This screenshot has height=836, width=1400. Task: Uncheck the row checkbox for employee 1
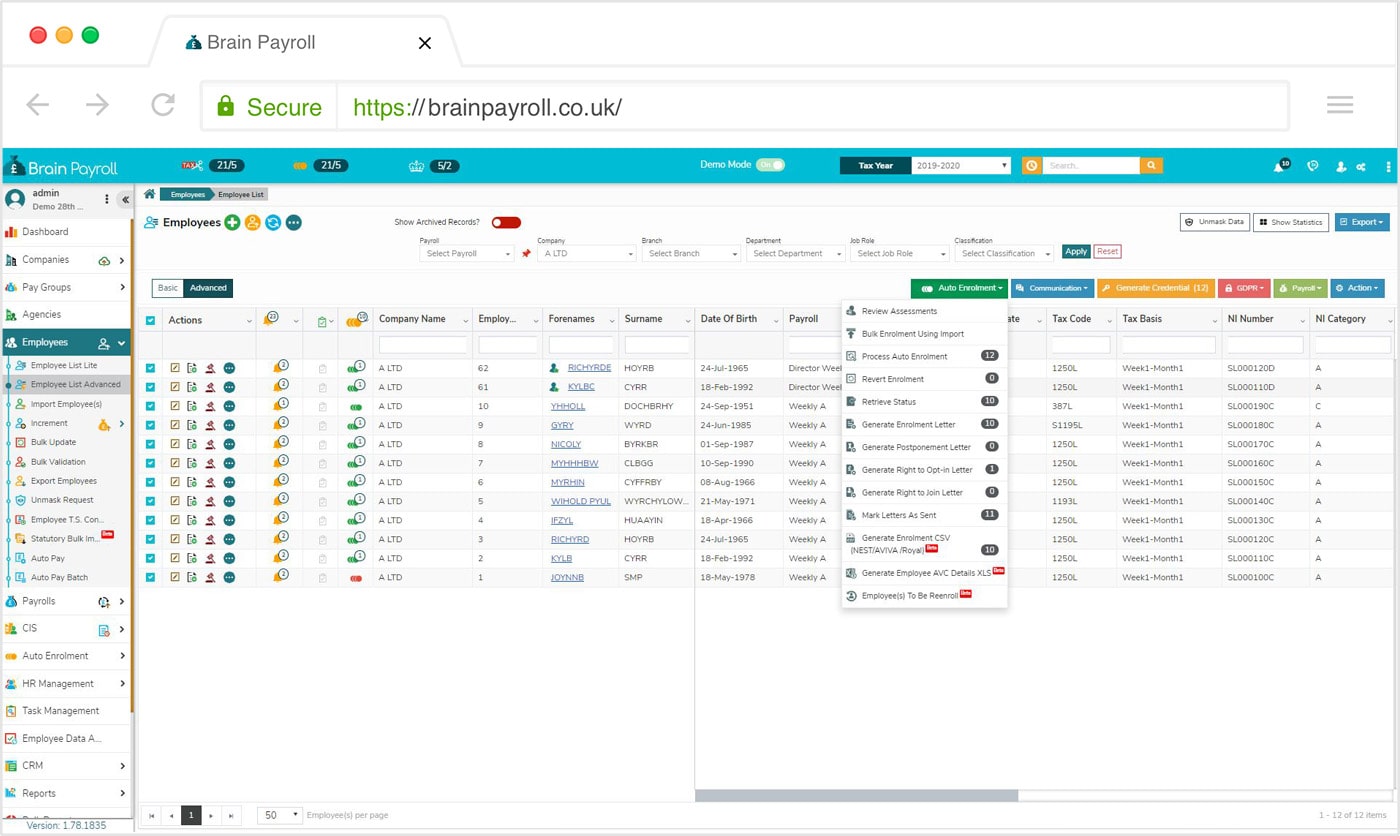pyautogui.click(x=151, y=577)
